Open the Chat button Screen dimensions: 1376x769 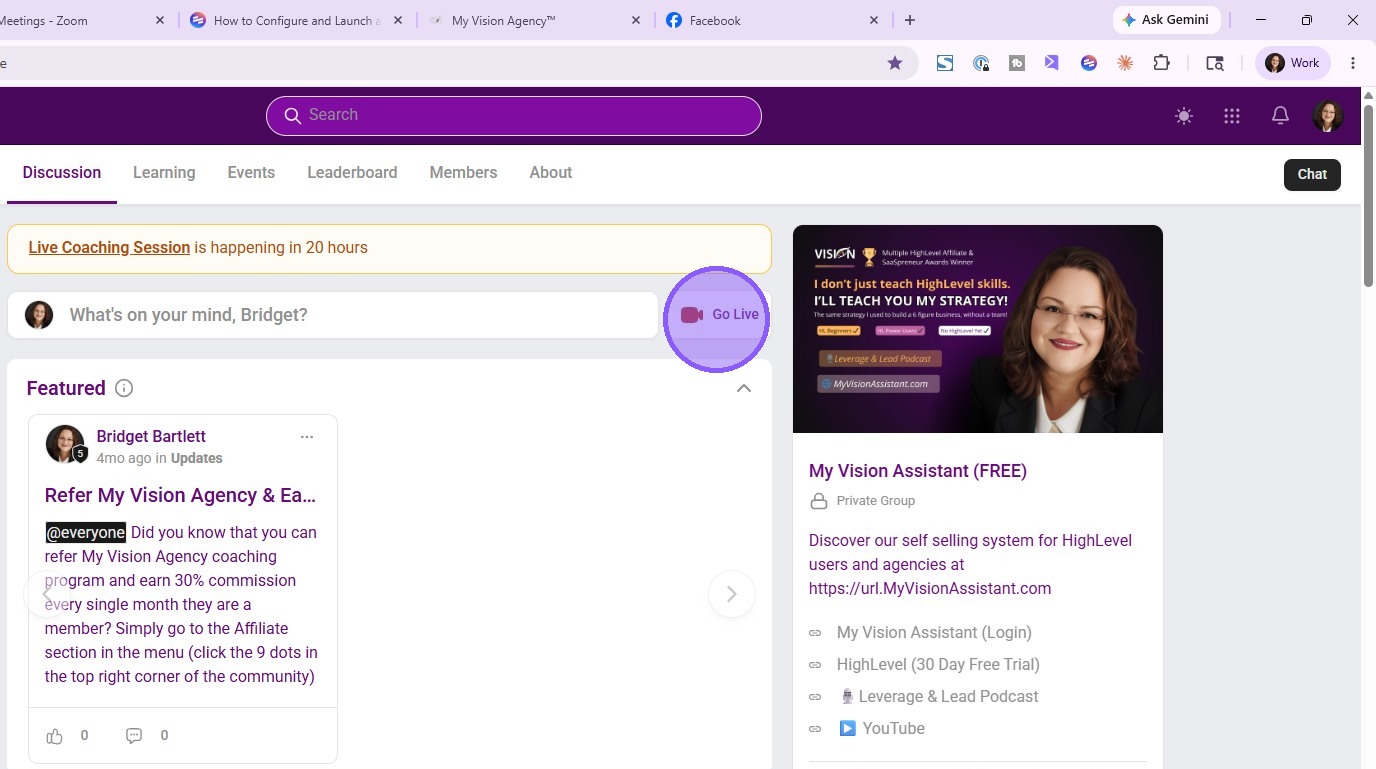[x=1312, y=174]
